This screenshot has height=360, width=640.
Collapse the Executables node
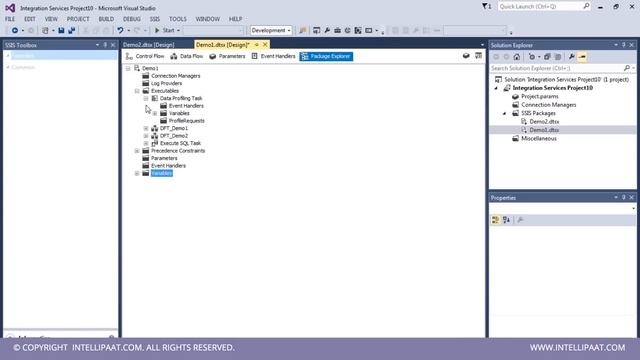(137, 91)
